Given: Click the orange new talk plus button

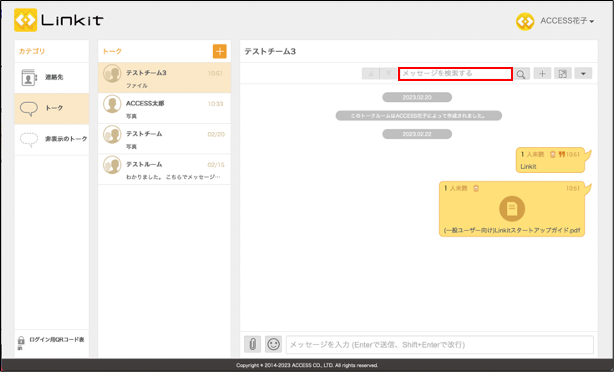Looking at the screenshot, I should tap(219, 51).
